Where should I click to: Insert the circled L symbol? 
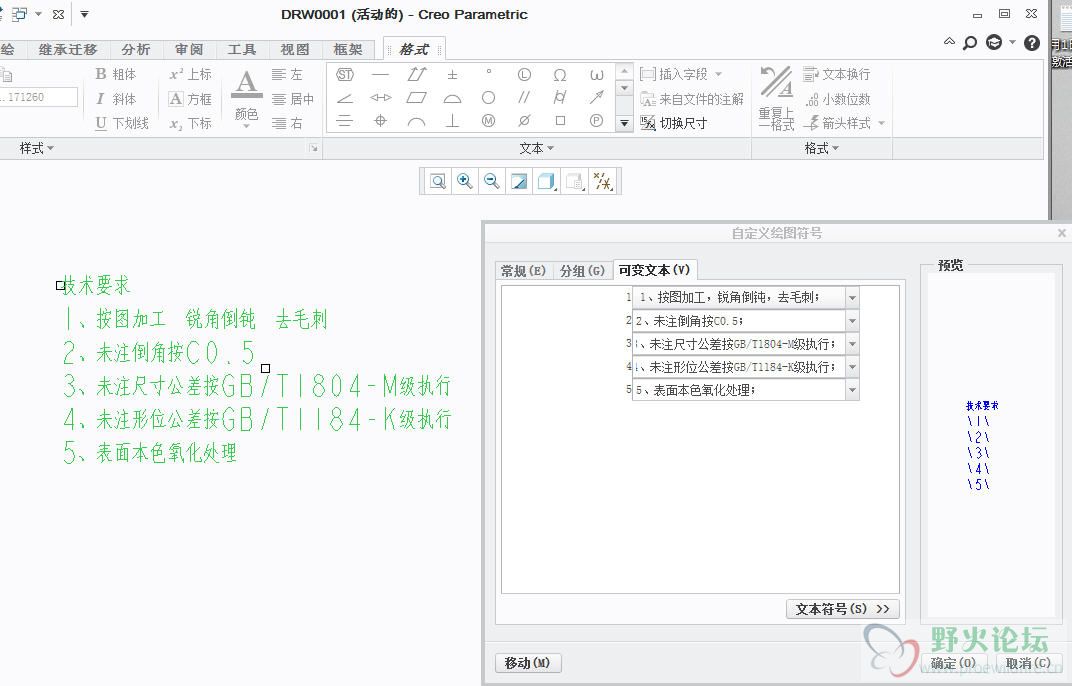click(x=524, y=75)
